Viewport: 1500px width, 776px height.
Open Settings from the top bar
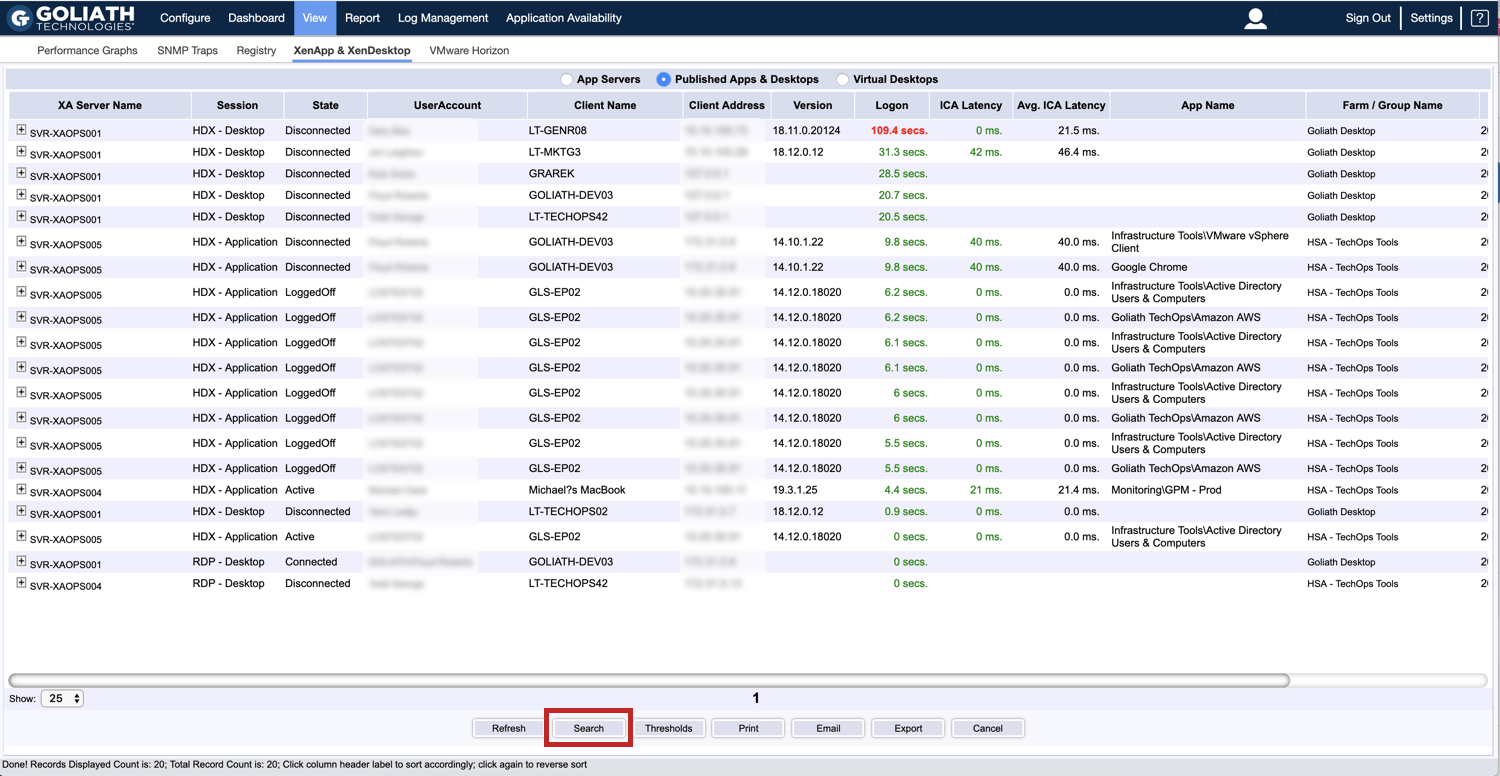[x=1431, y=17]
